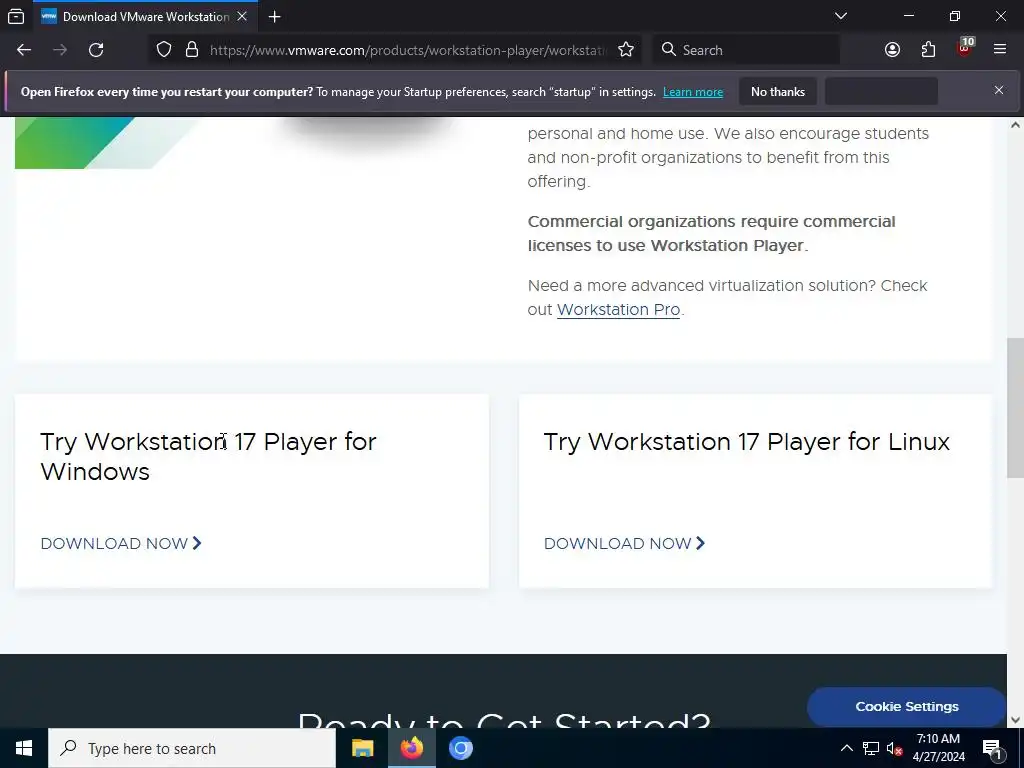Open the blue circular browser taskbar icon
This screenshot has width=1024, height=768.
pos(460,748)
